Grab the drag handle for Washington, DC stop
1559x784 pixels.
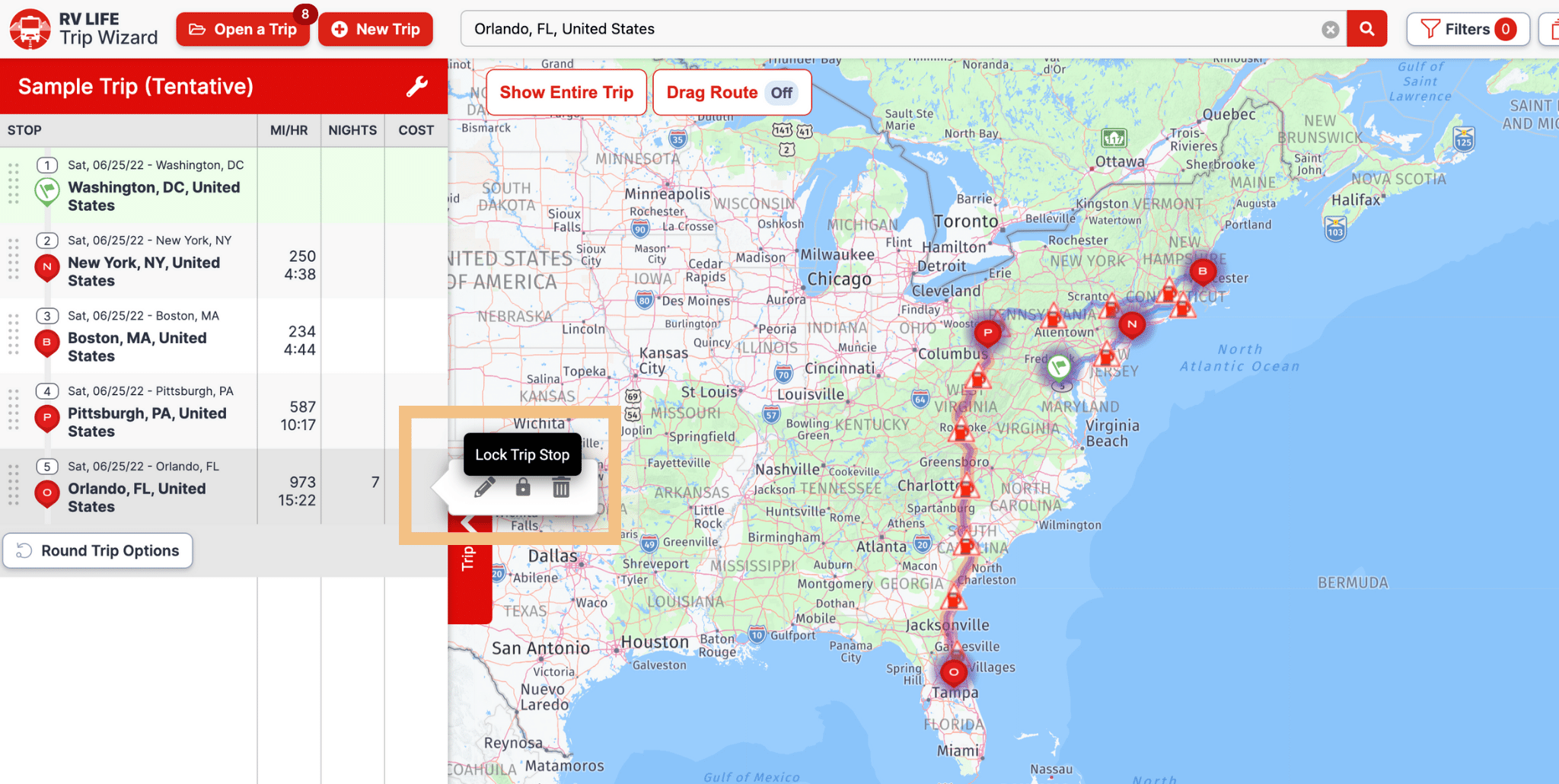[x=13, y=183]
